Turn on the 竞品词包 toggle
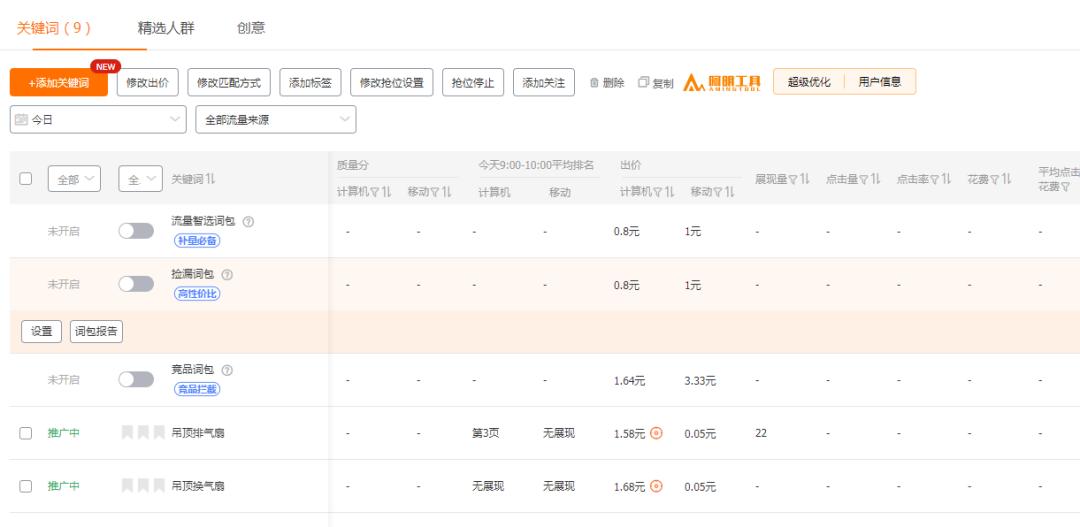1080x527 pixels. (136, 380)
